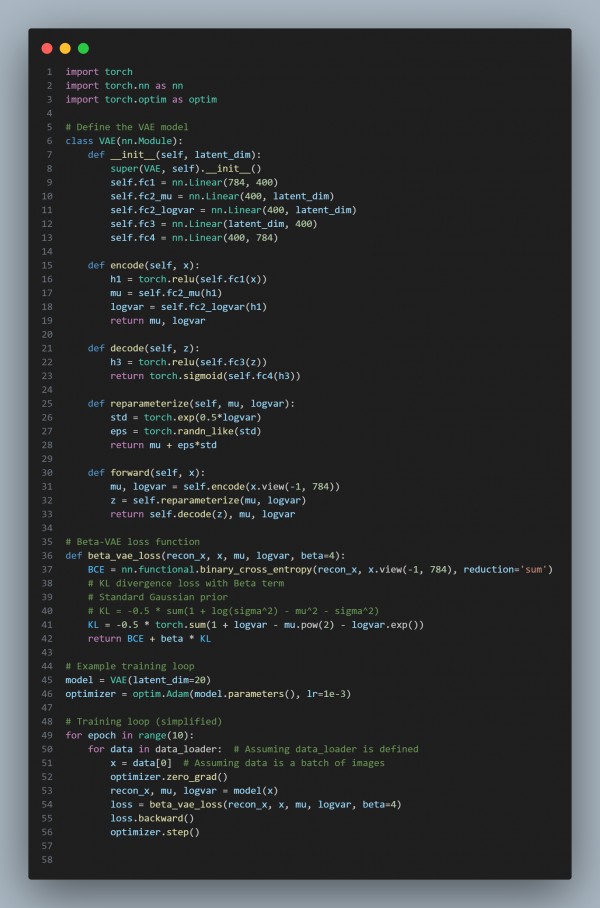The image size is (600, 908).
Task: Click the 'def decode(self, z):' line
Action: pos(144,348)
